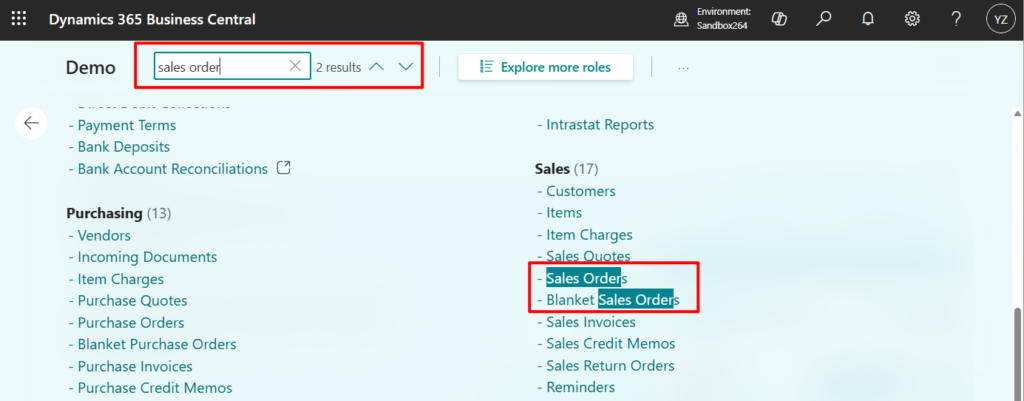Select Intrastat Reports entry
This screenshot has height=401, width=1024.
point(600,125)
